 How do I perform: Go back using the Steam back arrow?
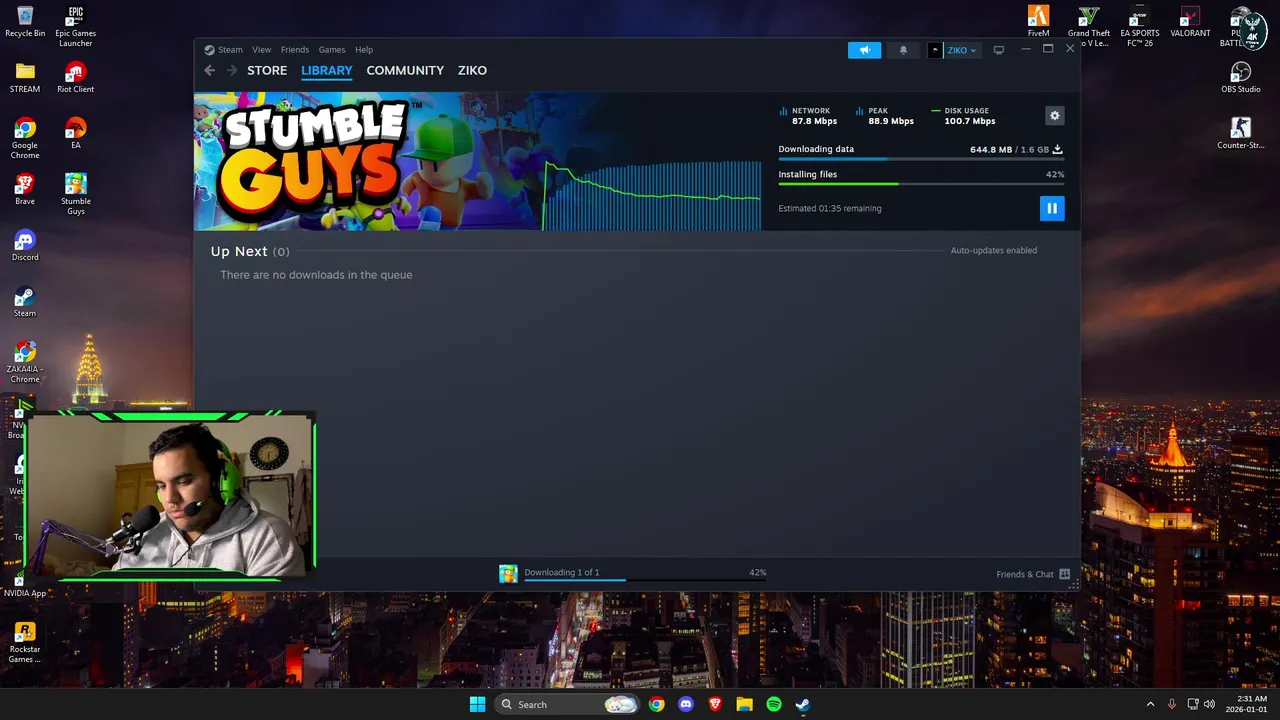pyautogui.click(x=209, y=70)
